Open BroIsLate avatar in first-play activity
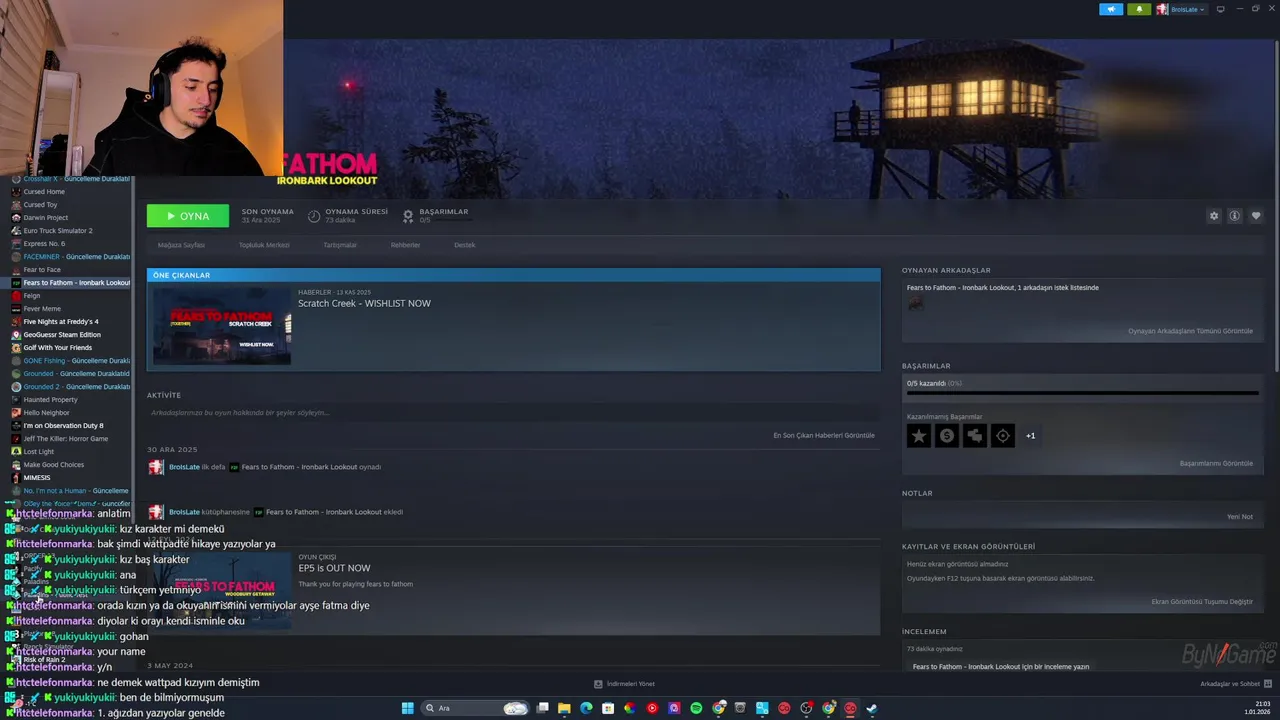The image size is (1280, 720). [156, 467]
